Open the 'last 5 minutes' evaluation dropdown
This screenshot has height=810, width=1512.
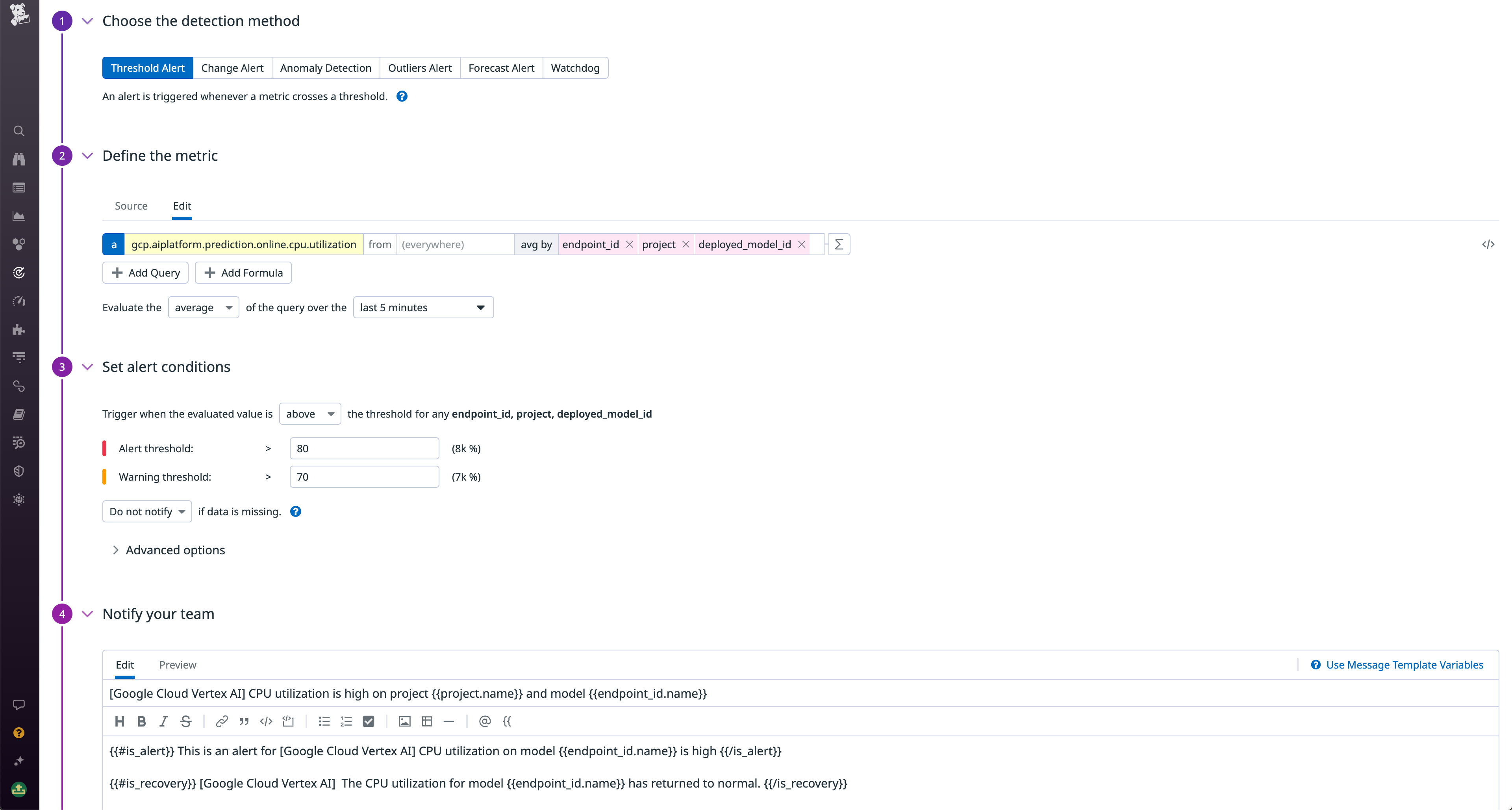tap(422, 307)
